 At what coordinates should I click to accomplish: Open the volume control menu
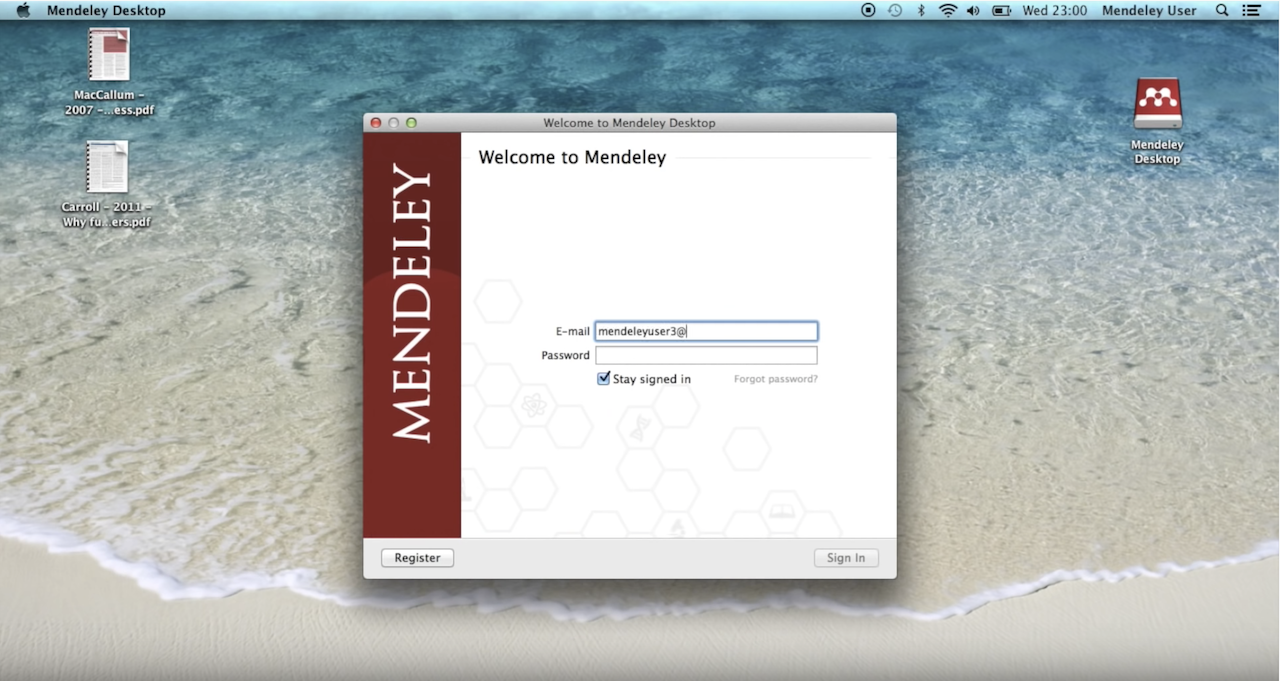pos(973,10)
